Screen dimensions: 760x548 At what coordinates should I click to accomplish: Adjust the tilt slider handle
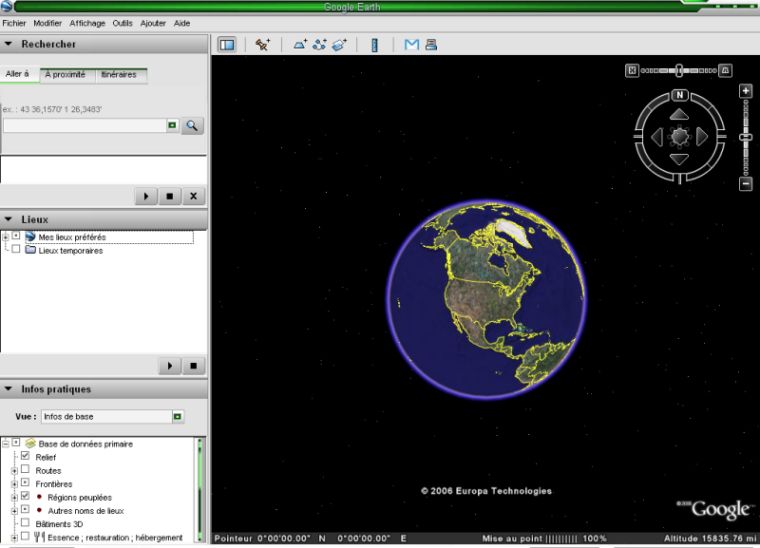(679, 71)
